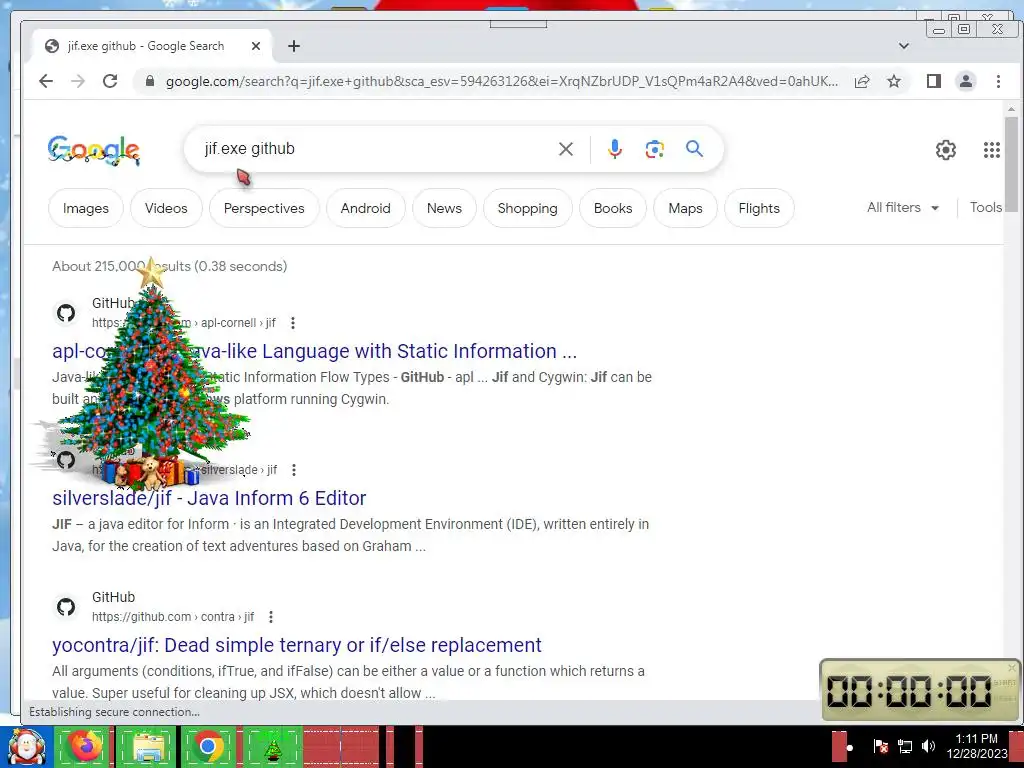Go back with the browser back arrow

tap(46, 81)
